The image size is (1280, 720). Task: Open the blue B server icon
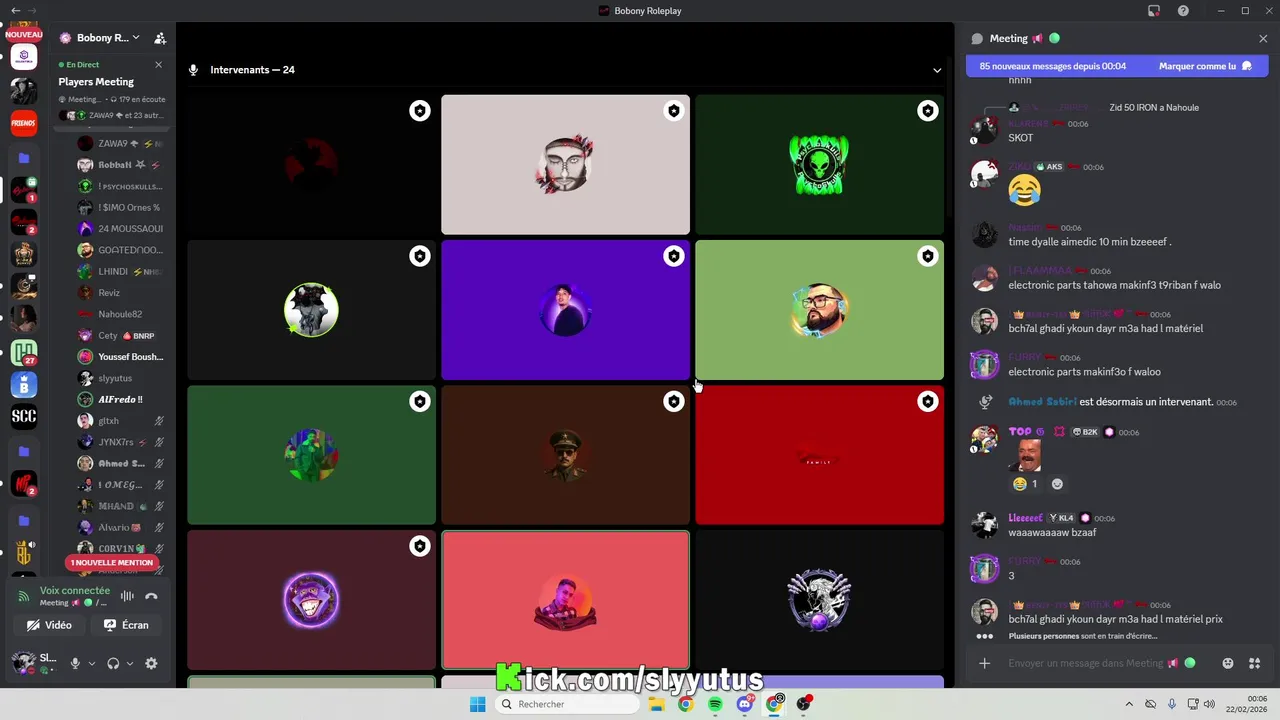(x=24, y=385)
